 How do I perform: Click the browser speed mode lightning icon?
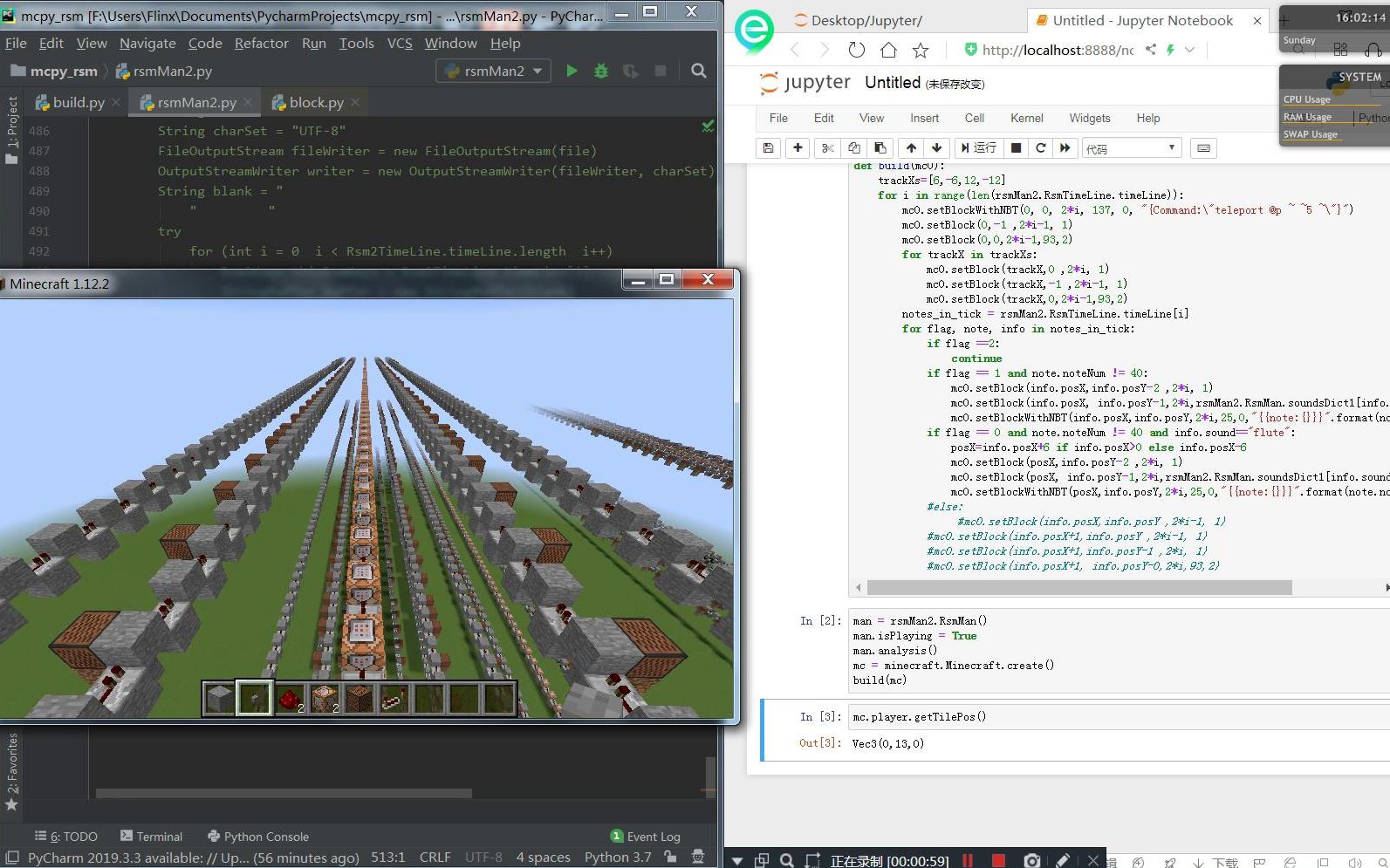point(1170,50)
